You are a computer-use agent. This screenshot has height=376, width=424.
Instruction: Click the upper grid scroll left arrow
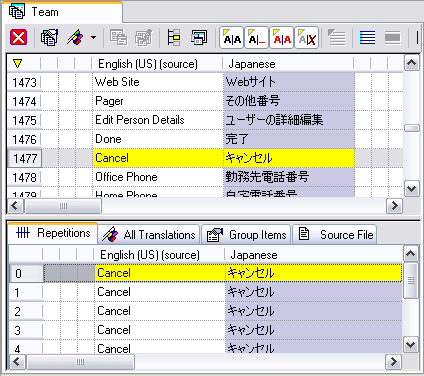coord(15,206)
